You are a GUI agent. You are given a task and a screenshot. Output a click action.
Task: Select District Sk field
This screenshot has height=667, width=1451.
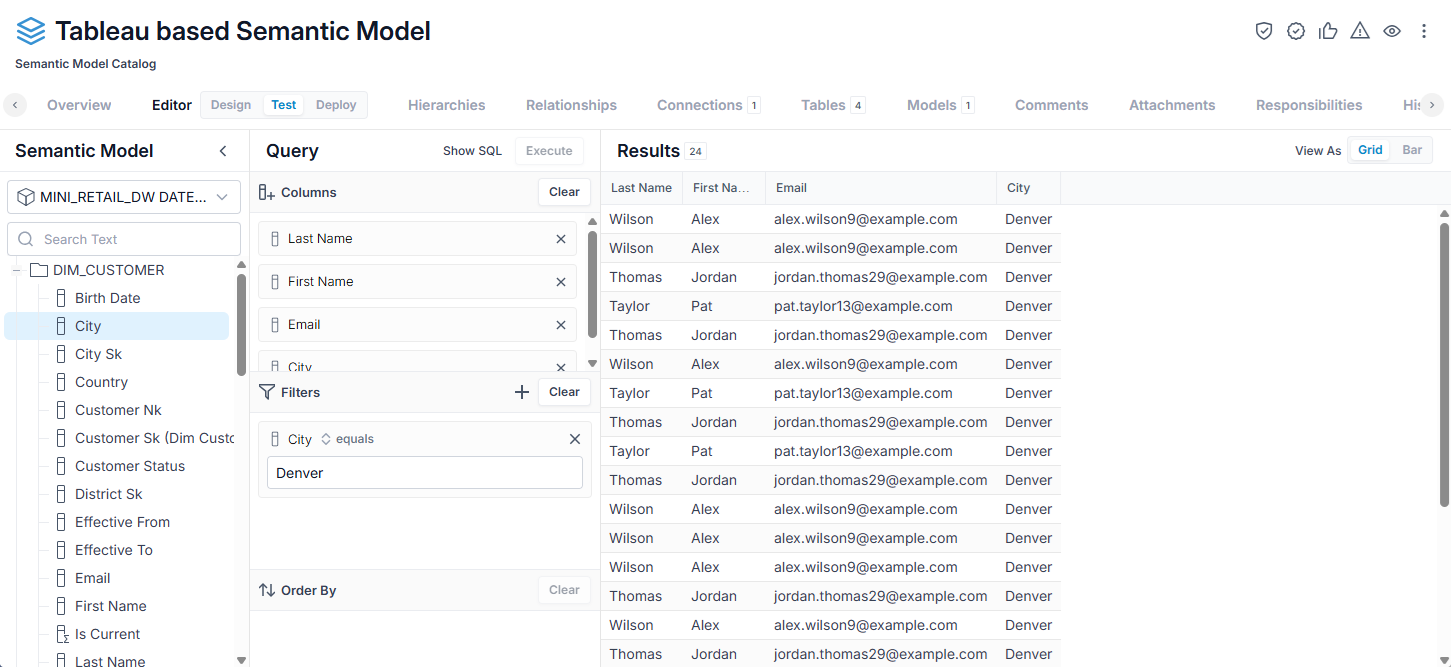pyautogui.click(x=108, y=494)
